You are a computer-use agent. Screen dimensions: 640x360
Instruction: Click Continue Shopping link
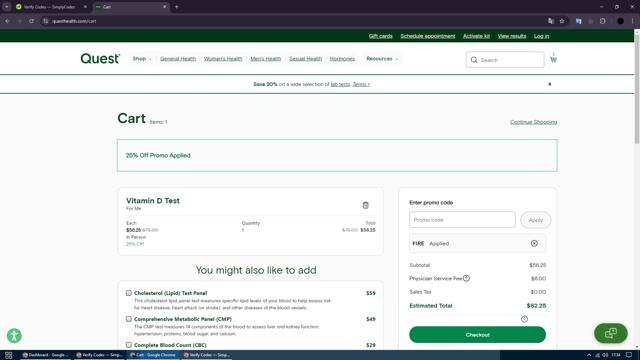tap(533, 122)
